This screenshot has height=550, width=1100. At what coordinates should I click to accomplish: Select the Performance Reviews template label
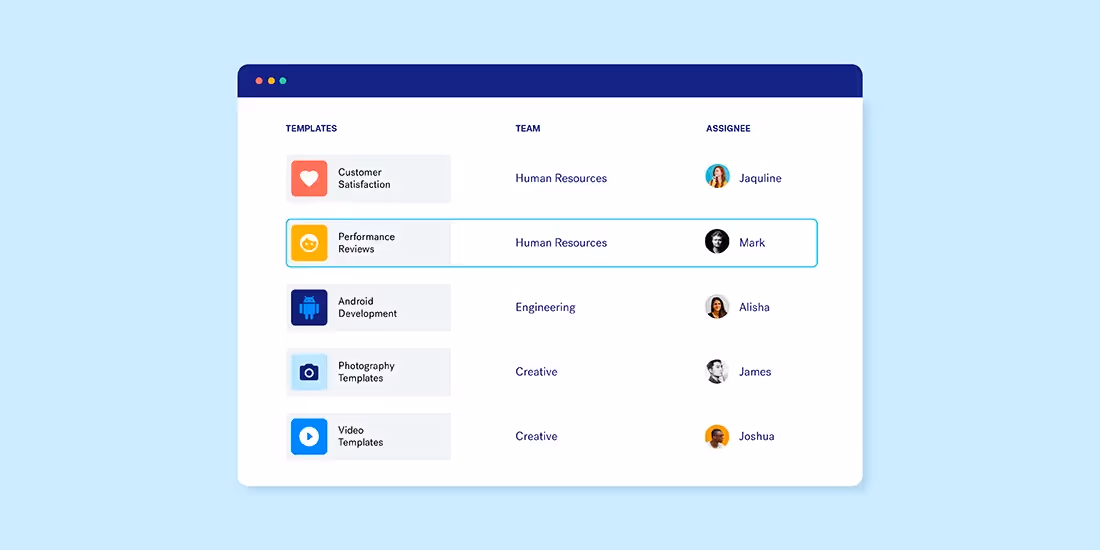(x=366, y=243)
